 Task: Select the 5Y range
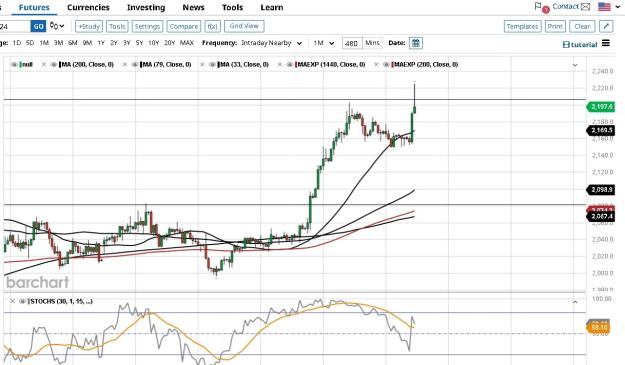coord(139,43)
